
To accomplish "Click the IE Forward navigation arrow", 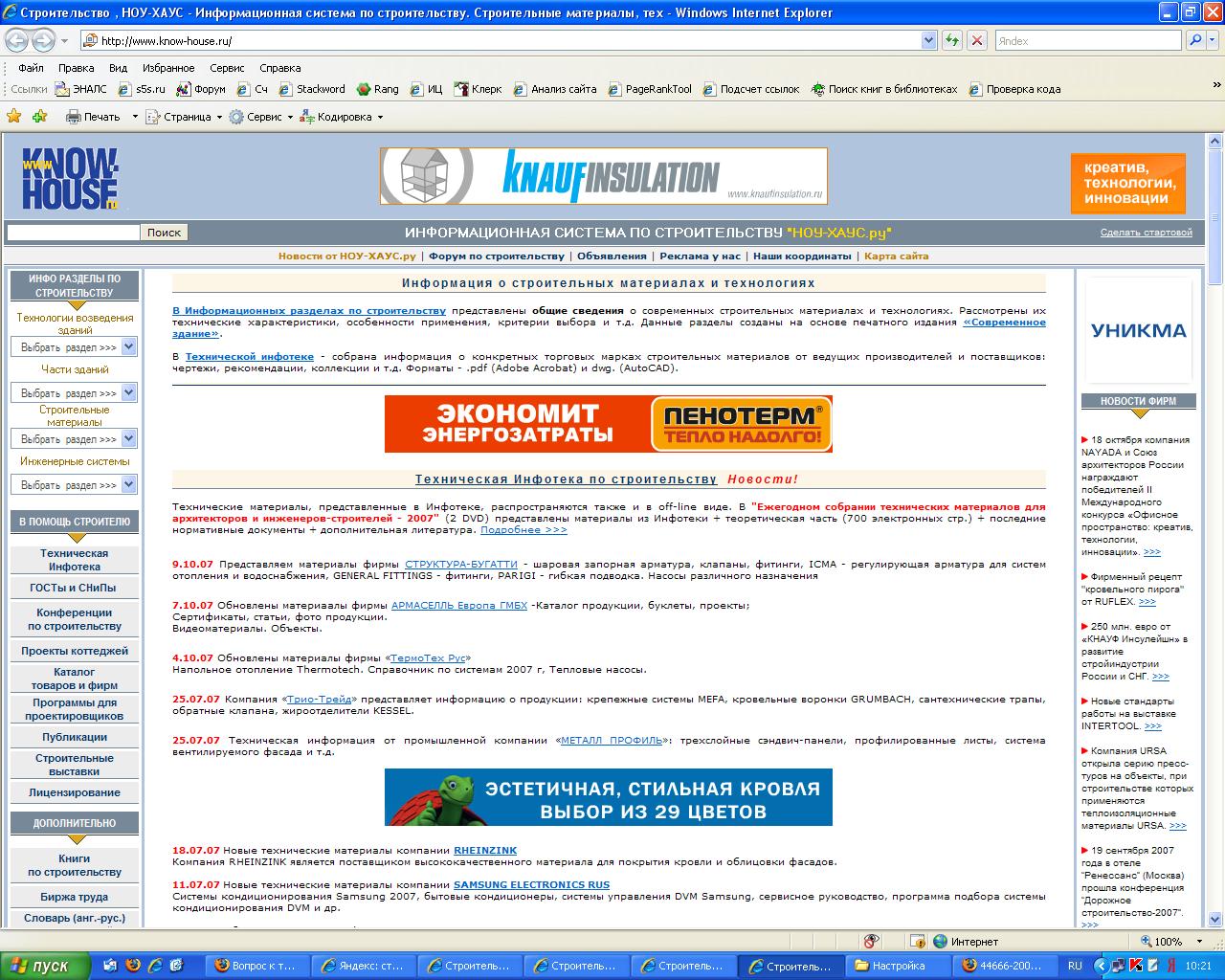I will [43, 40].
